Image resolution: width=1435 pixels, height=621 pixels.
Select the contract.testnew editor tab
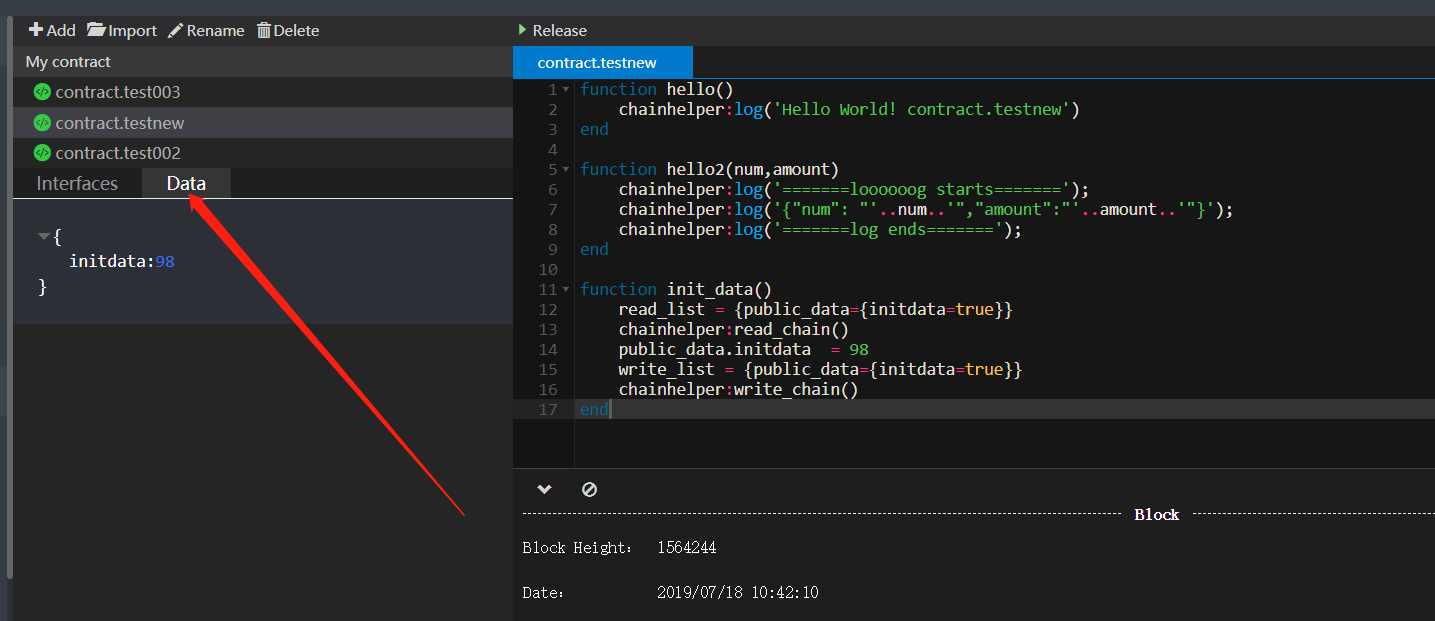pyautogui.click(x=602, y=62)
